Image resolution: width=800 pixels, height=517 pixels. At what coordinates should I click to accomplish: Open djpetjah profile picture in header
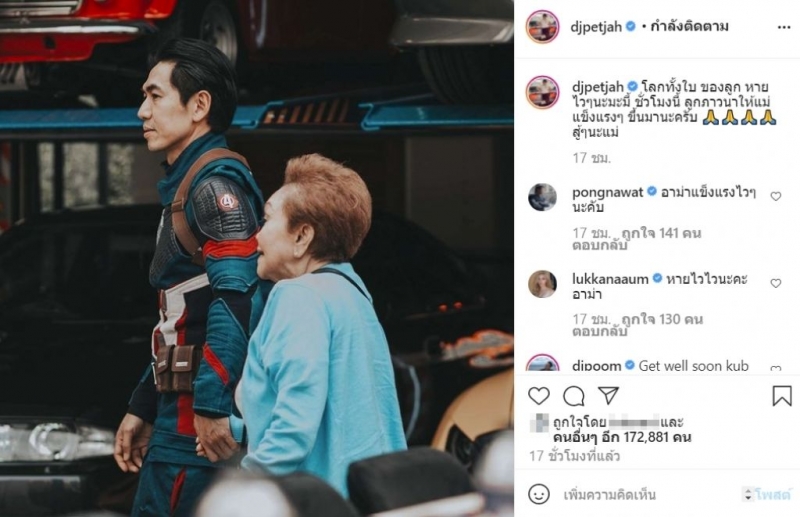click(542, 27)
